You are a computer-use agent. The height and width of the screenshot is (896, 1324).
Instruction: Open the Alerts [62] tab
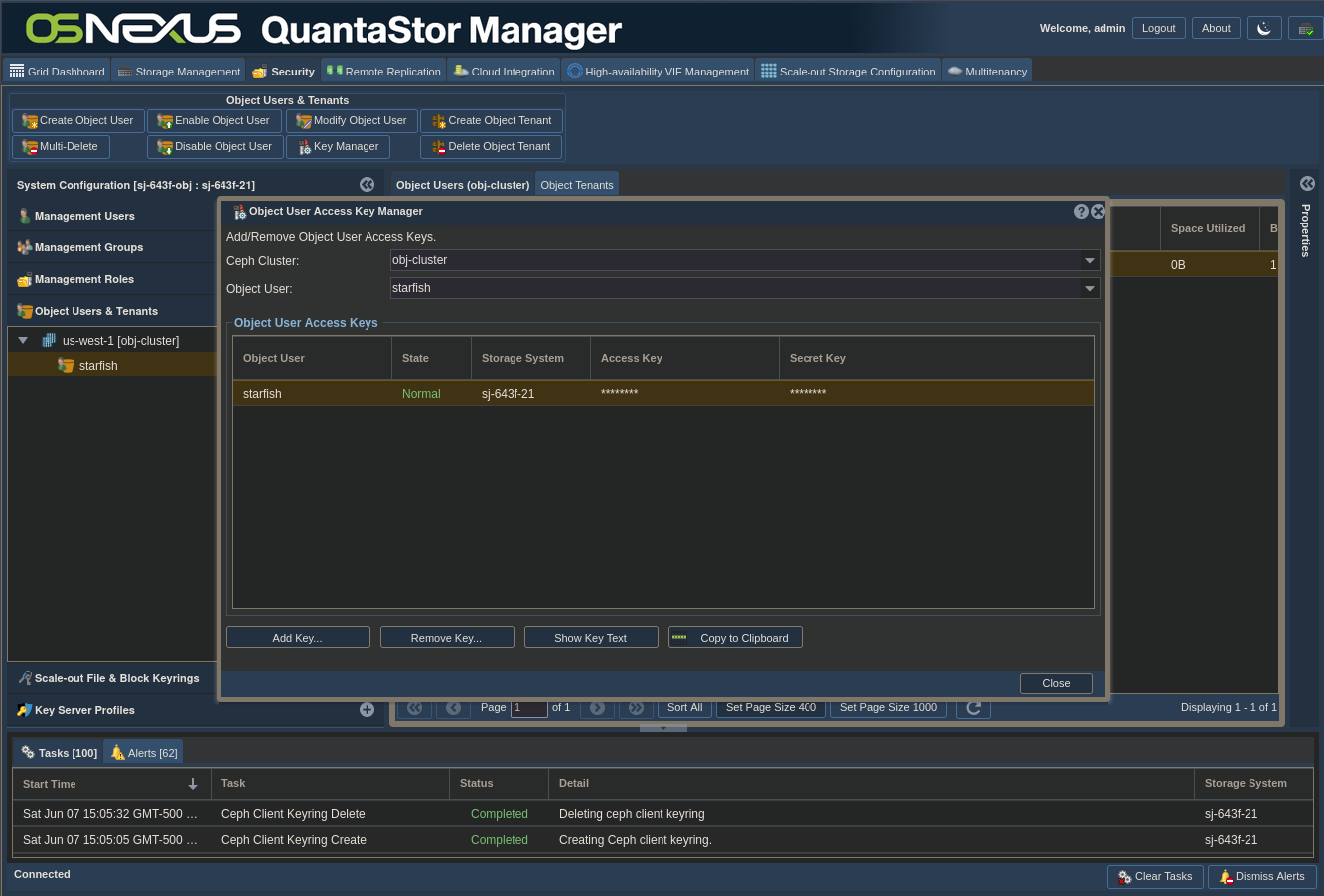(144, 753)
